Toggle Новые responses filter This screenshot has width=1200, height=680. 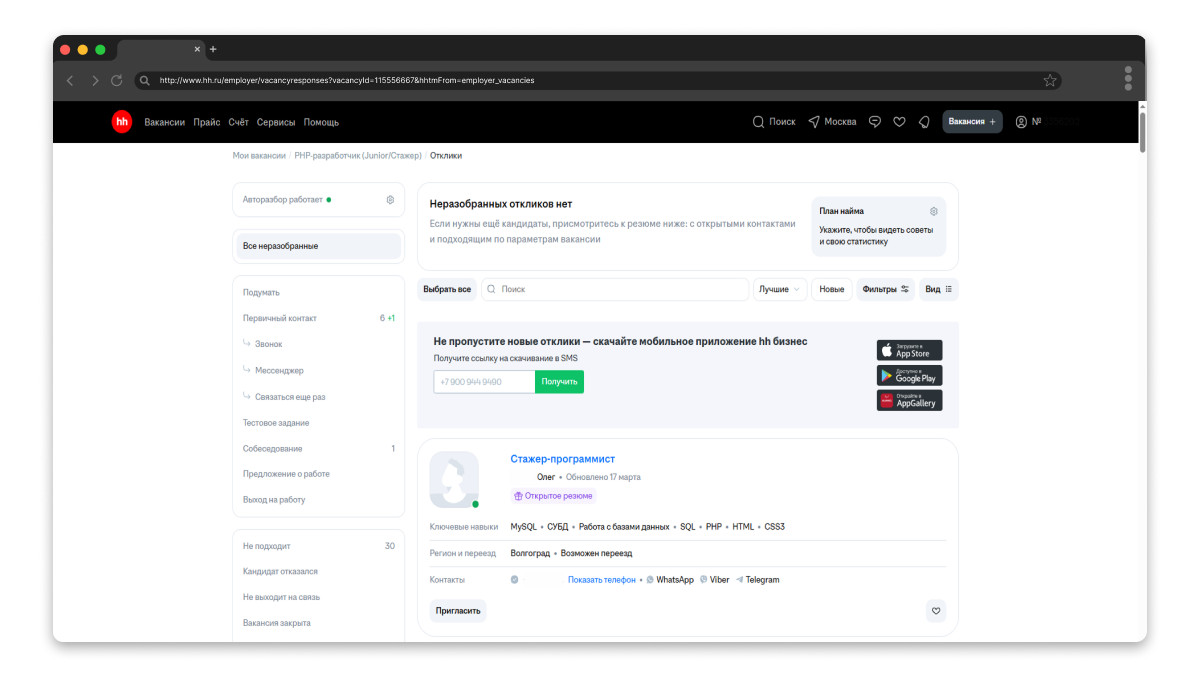point(831,289)
